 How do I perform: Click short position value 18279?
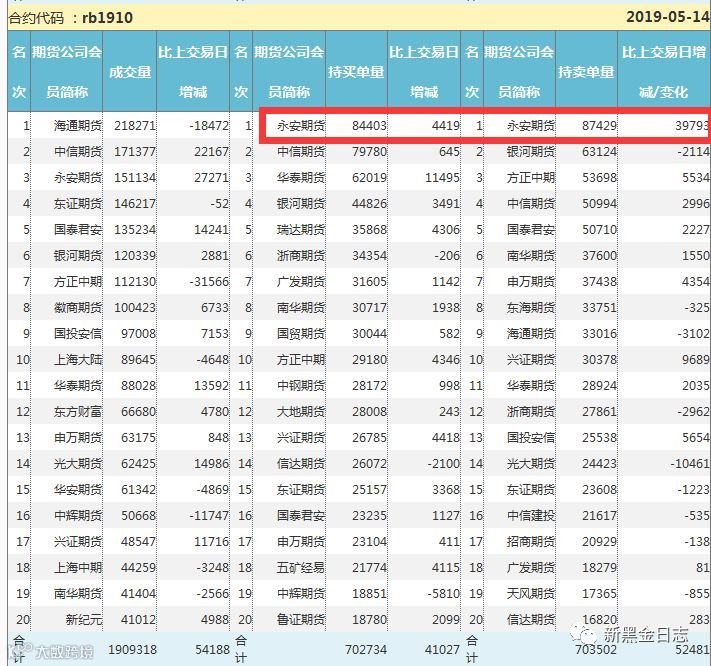pyautogui.click(x=599, y=568)
